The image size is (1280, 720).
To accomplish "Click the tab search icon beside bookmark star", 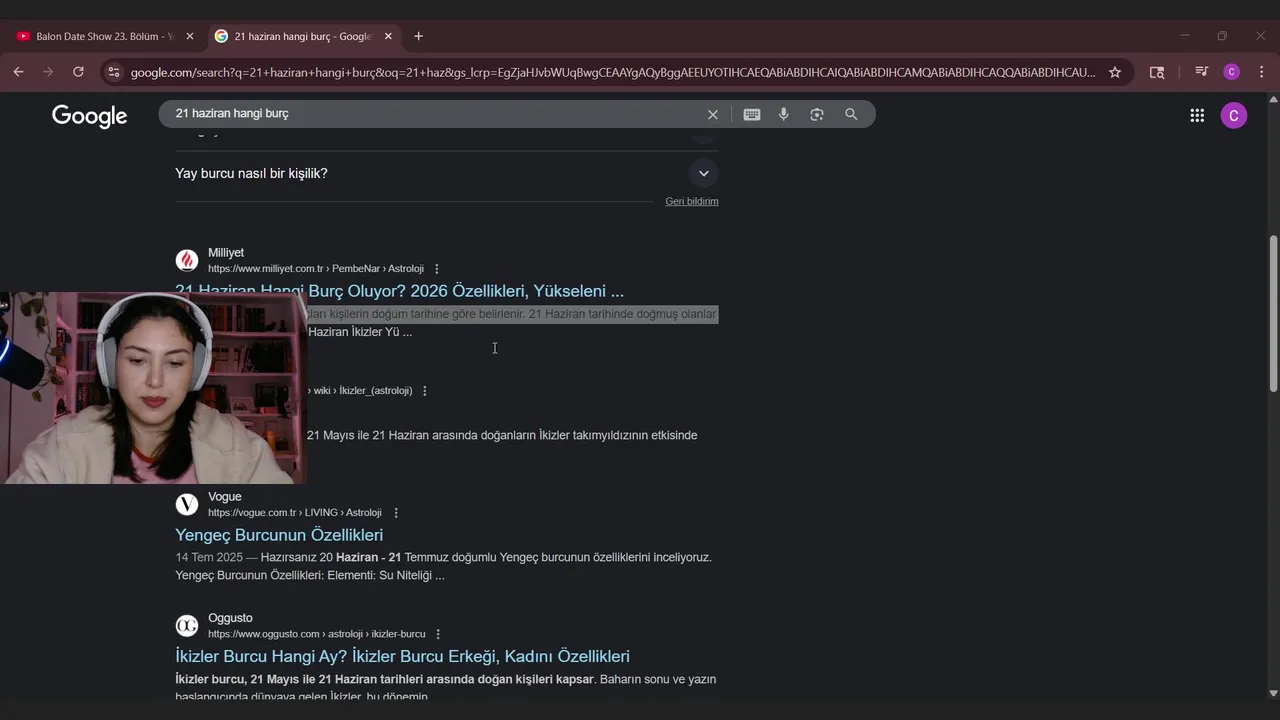I will point(1157,72).
